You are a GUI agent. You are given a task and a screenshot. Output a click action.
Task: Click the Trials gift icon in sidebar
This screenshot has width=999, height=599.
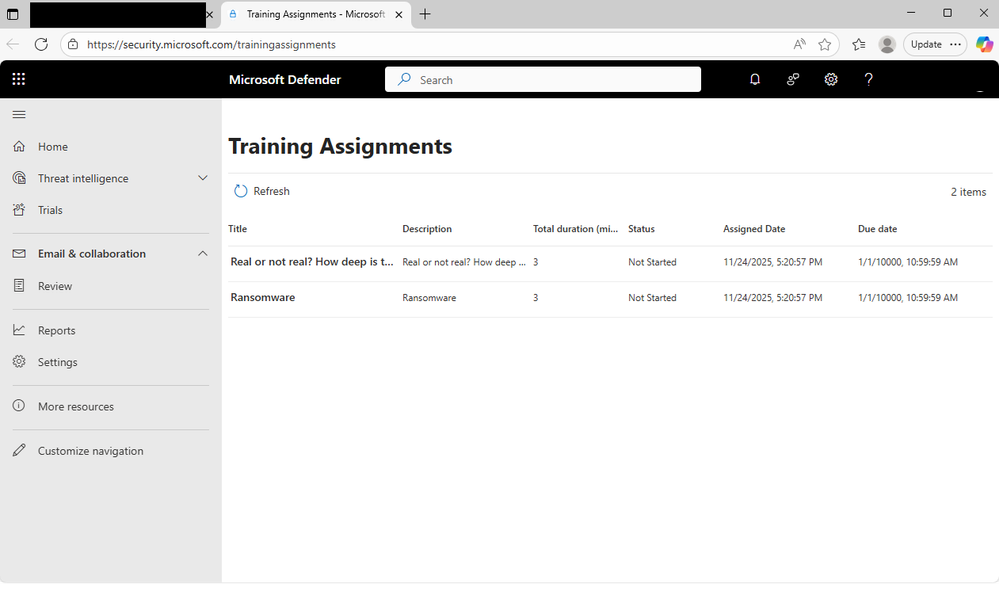pyautogui.click(x=19, y=210)
